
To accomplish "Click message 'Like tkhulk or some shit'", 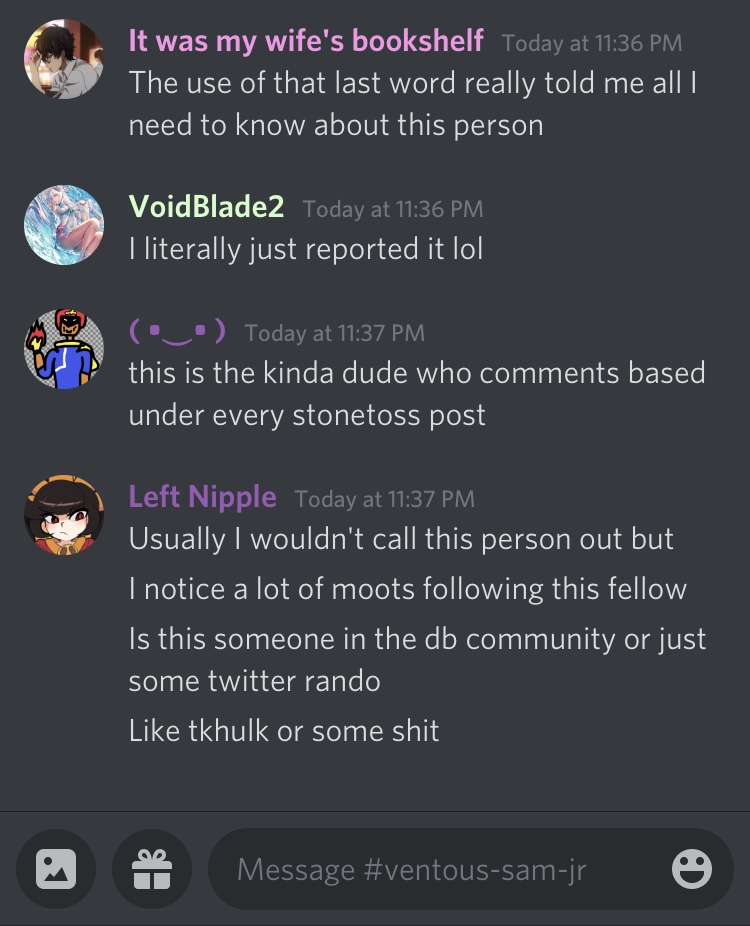I will tap(284, 731).
